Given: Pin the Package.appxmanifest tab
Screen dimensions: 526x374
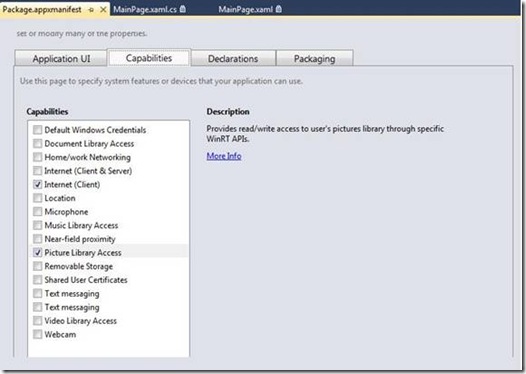Looking at the screenshot, I should click(91, 10).
